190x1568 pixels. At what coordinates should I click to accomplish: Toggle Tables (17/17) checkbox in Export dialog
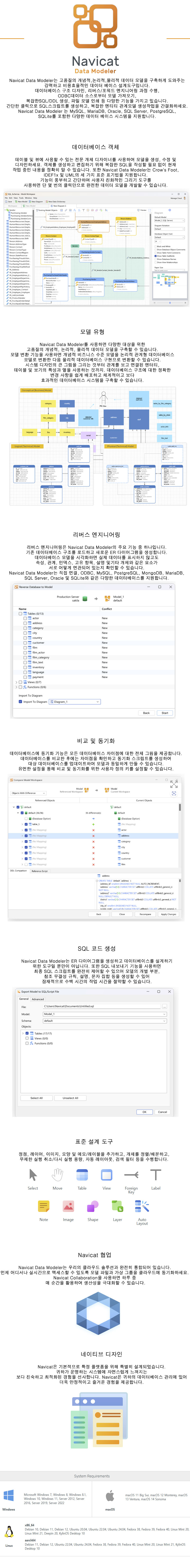point(27,1033)
